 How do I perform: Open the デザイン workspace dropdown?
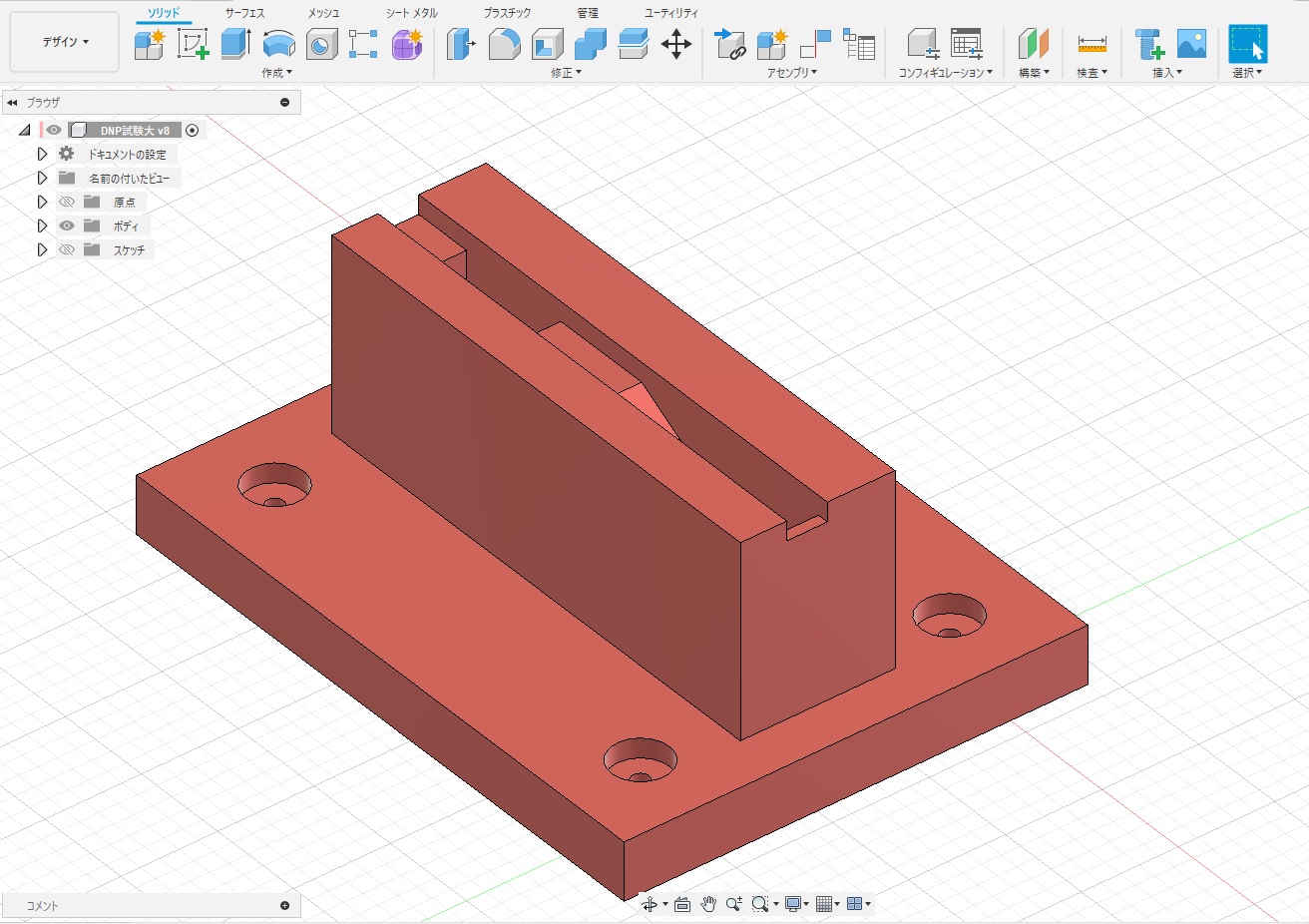65,42
